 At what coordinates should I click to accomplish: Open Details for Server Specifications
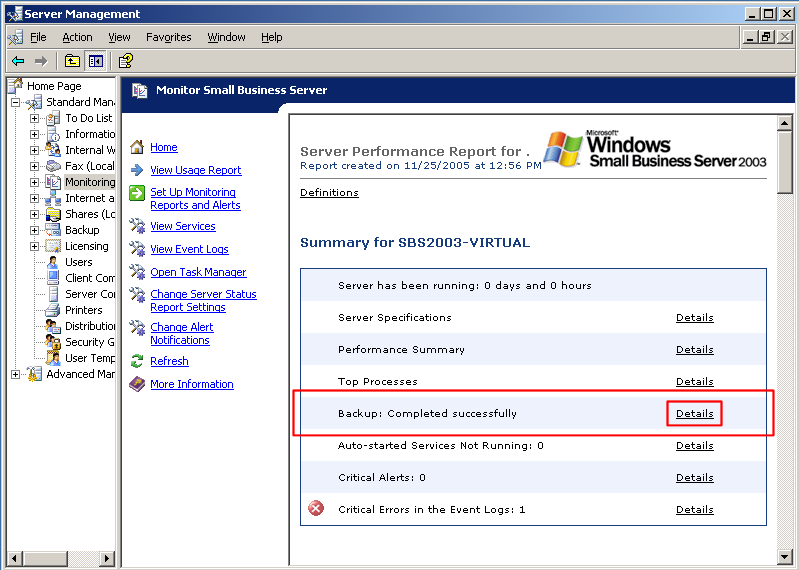coord(695,317)
